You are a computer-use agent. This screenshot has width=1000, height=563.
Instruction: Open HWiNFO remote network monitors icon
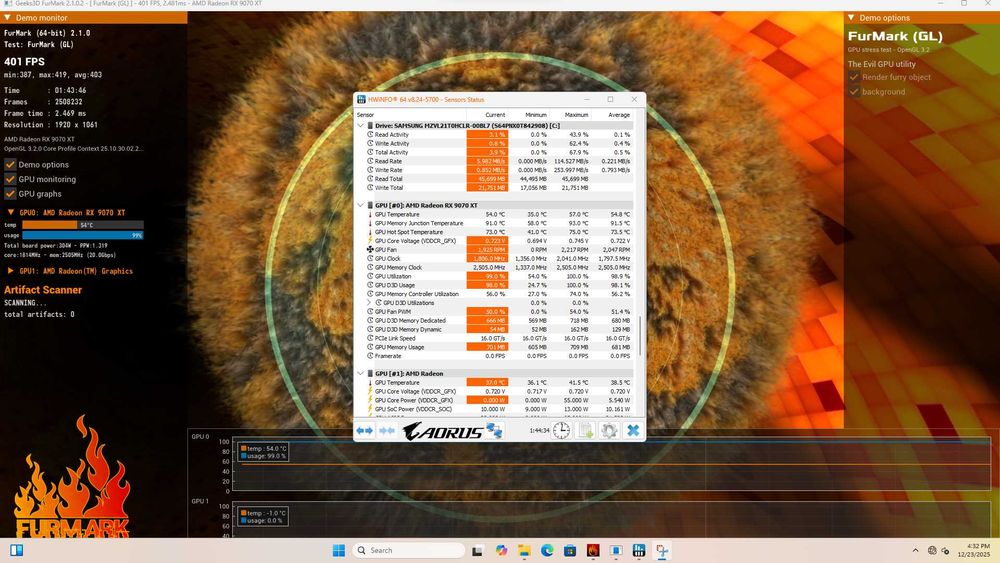[494, 430]
